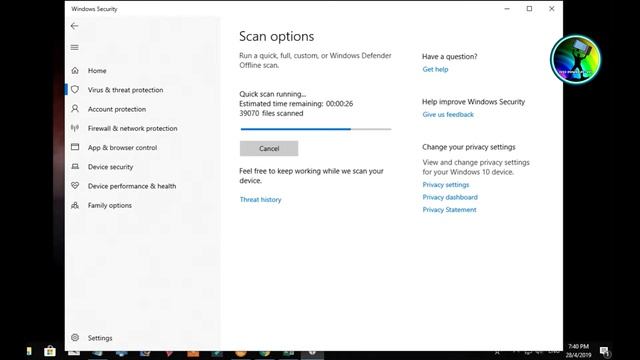Open Firewall & network protection
Image resolution: width=640 pixels, height=360 pixels.
pyautogui.click(x=133, y=128)
